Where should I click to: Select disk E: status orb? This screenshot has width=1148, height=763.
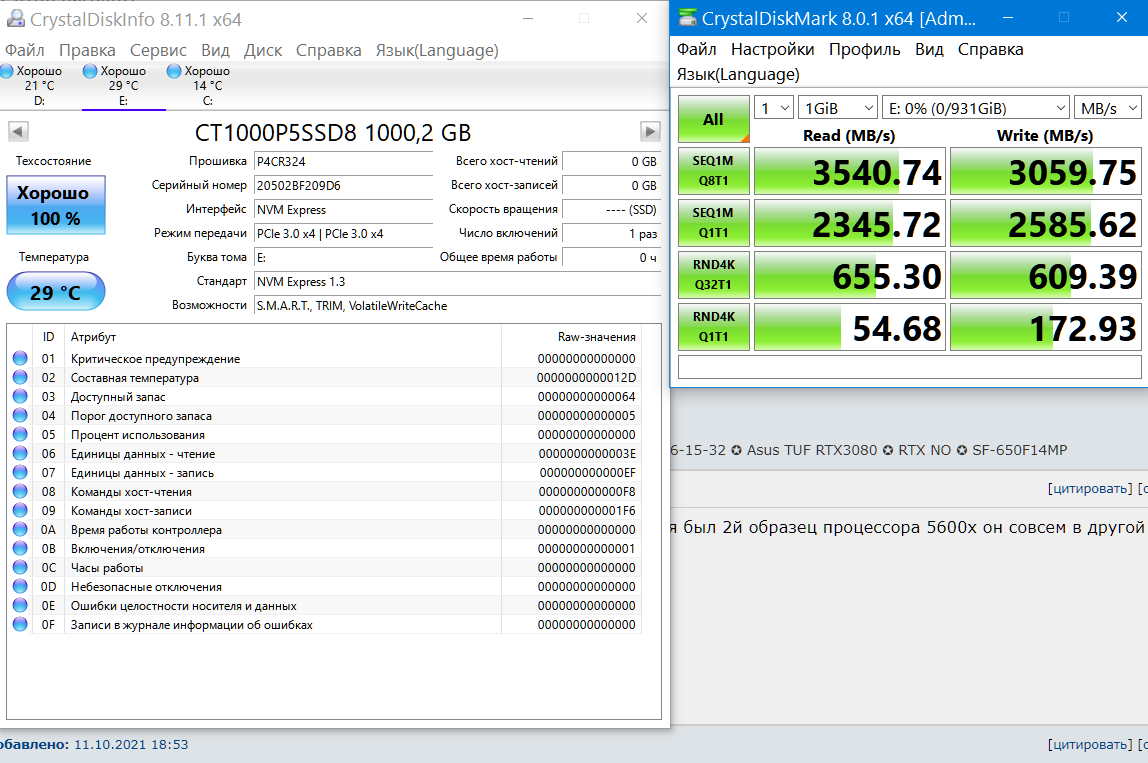tap(90, 71)
